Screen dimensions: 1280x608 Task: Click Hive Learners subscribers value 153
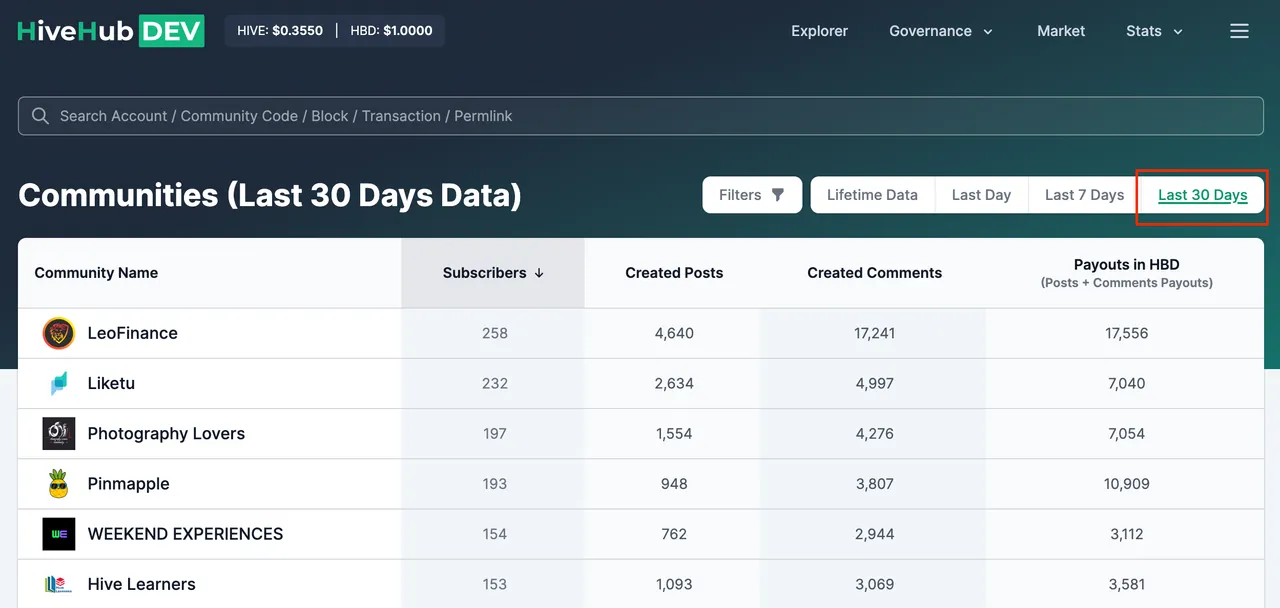click(495, 584)
